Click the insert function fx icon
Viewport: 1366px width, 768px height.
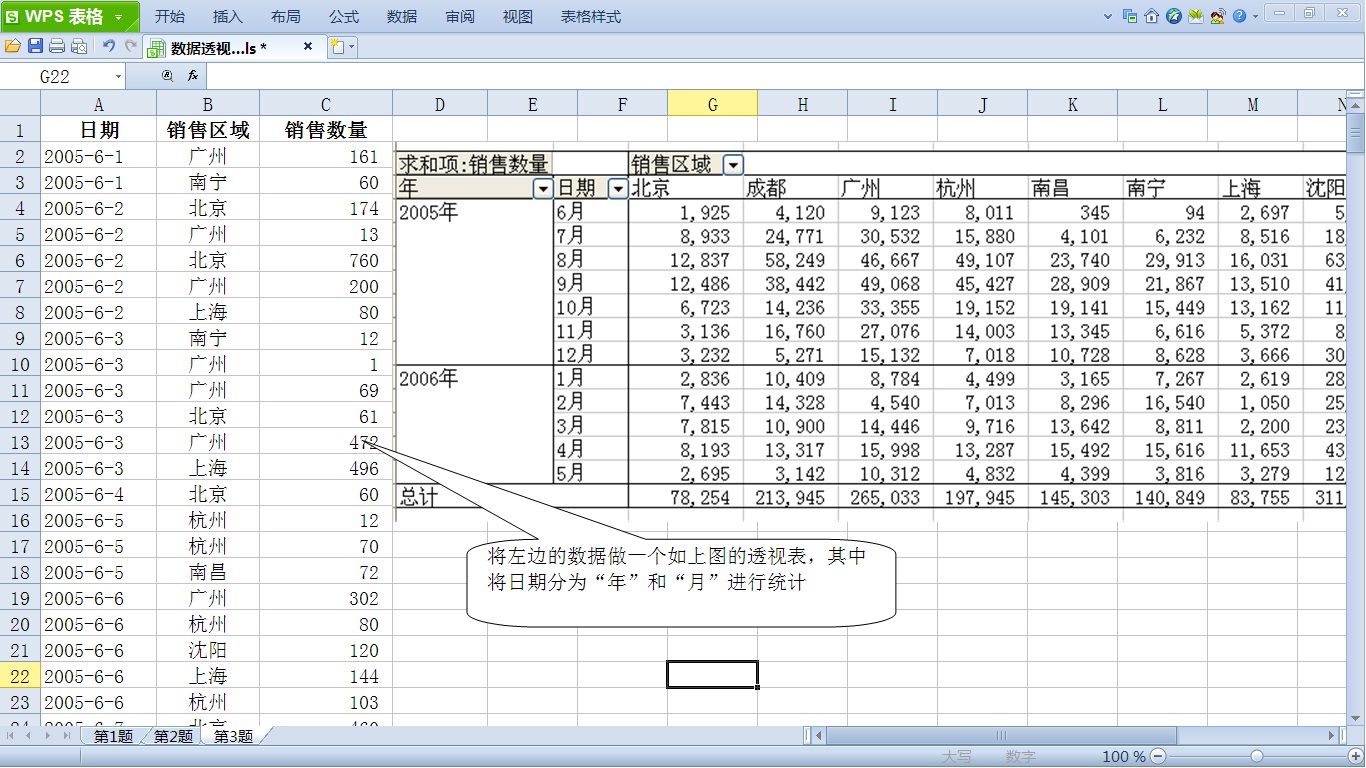[x=193, y=76]
